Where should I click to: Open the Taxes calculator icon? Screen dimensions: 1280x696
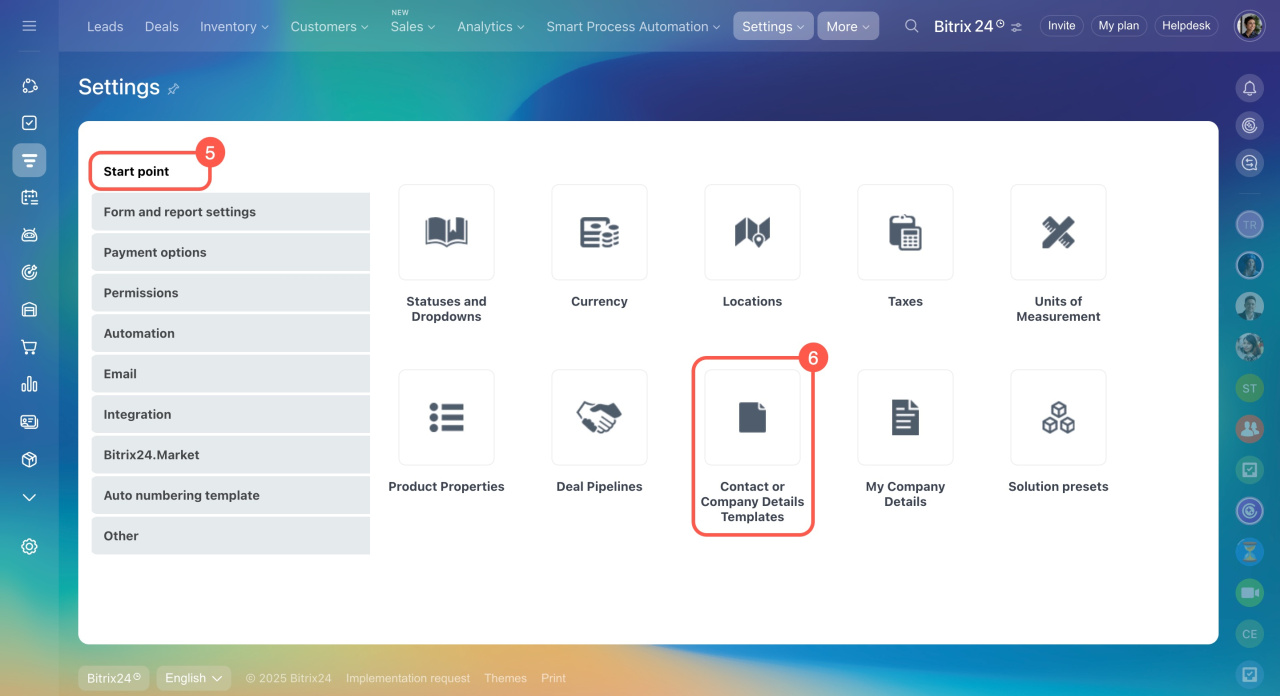pyautogui.click(x=905, y=232)
